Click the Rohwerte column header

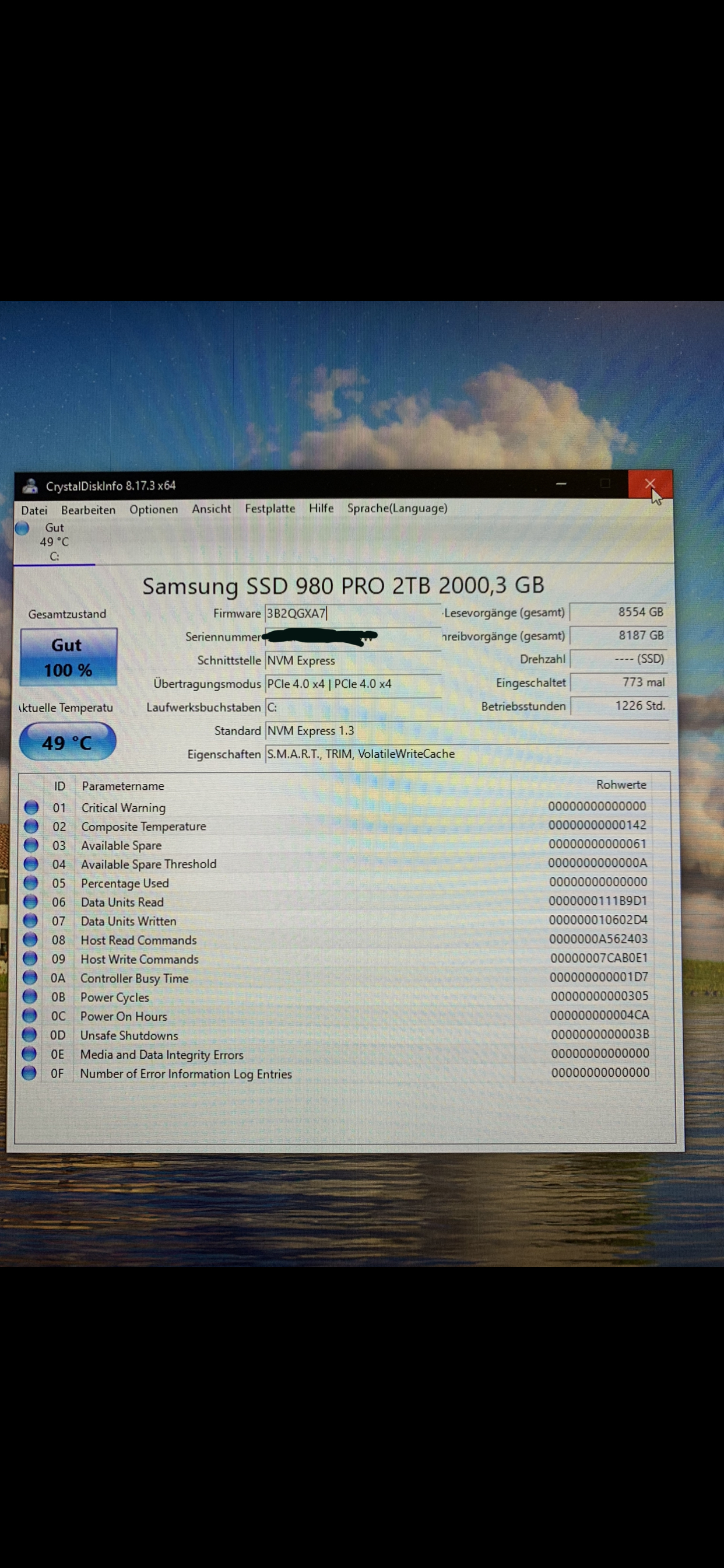[x=621, y=785]
